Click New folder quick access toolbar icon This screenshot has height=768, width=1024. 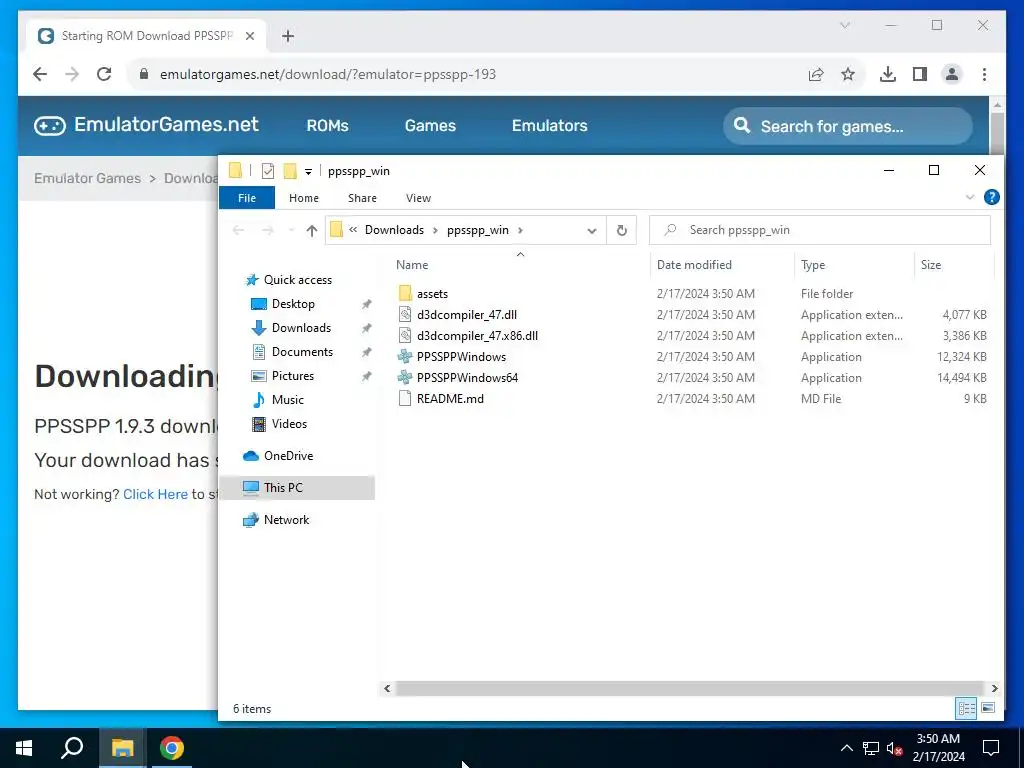click(290, 171)
